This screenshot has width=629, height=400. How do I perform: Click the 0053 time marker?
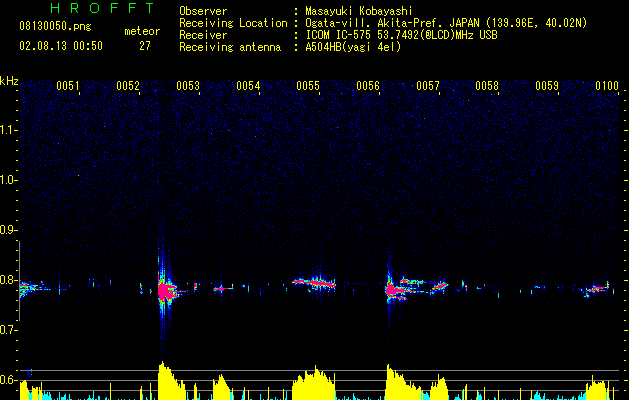188,86
